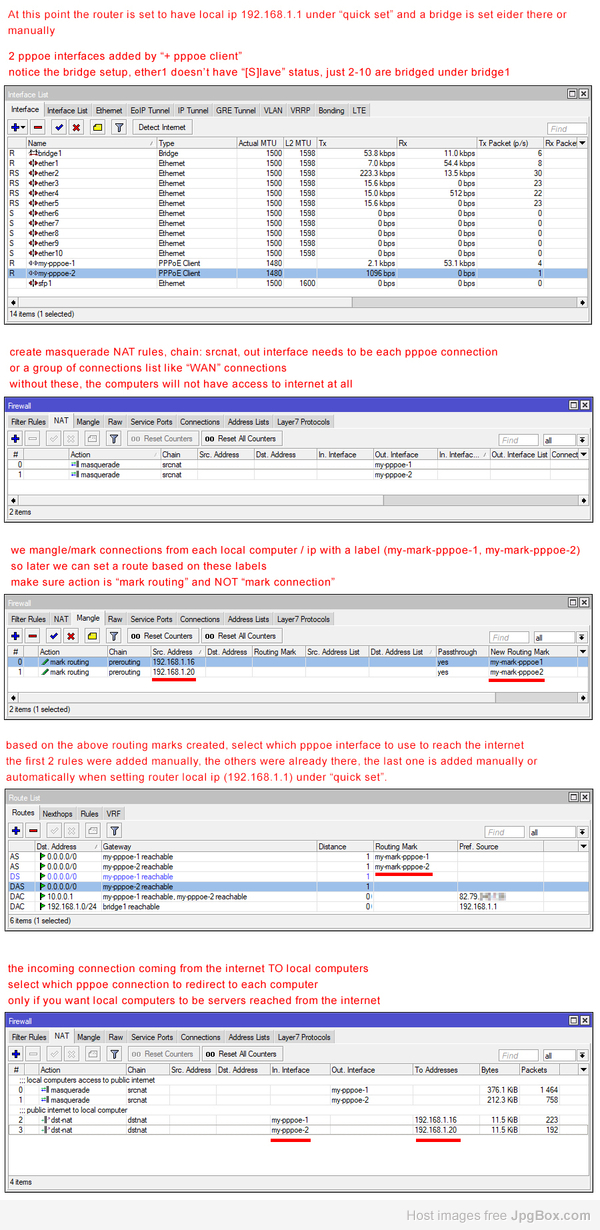This screenshot has height=1230, width=600.
Task: Click the funnel Filter icon in the two-rule NAT Firewall window
Action: (115, 438)
